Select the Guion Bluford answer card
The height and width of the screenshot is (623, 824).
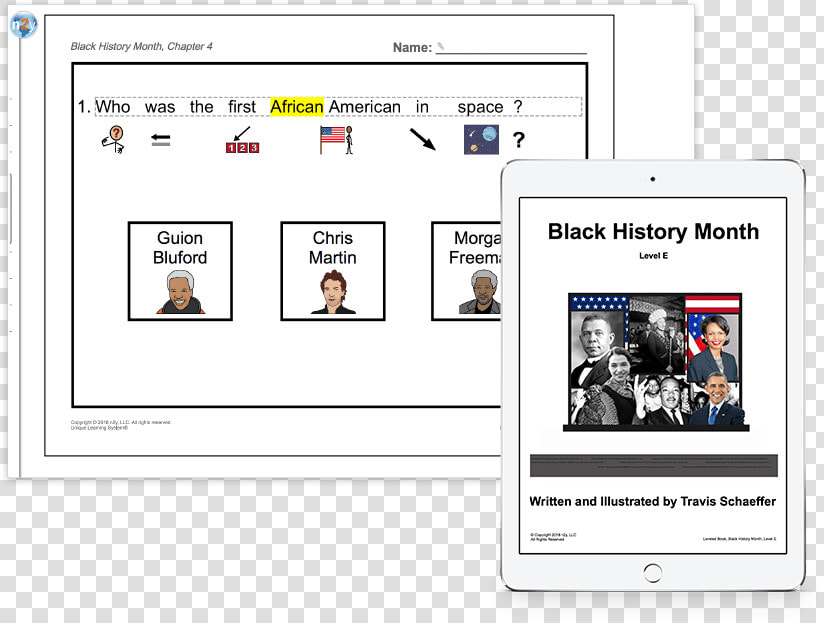point(180,271)
